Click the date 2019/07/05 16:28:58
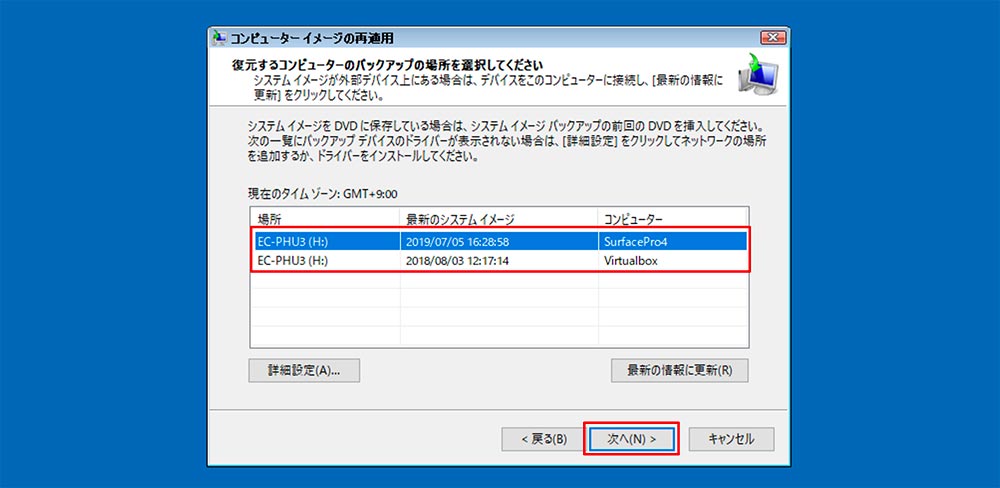 point(457,242)
